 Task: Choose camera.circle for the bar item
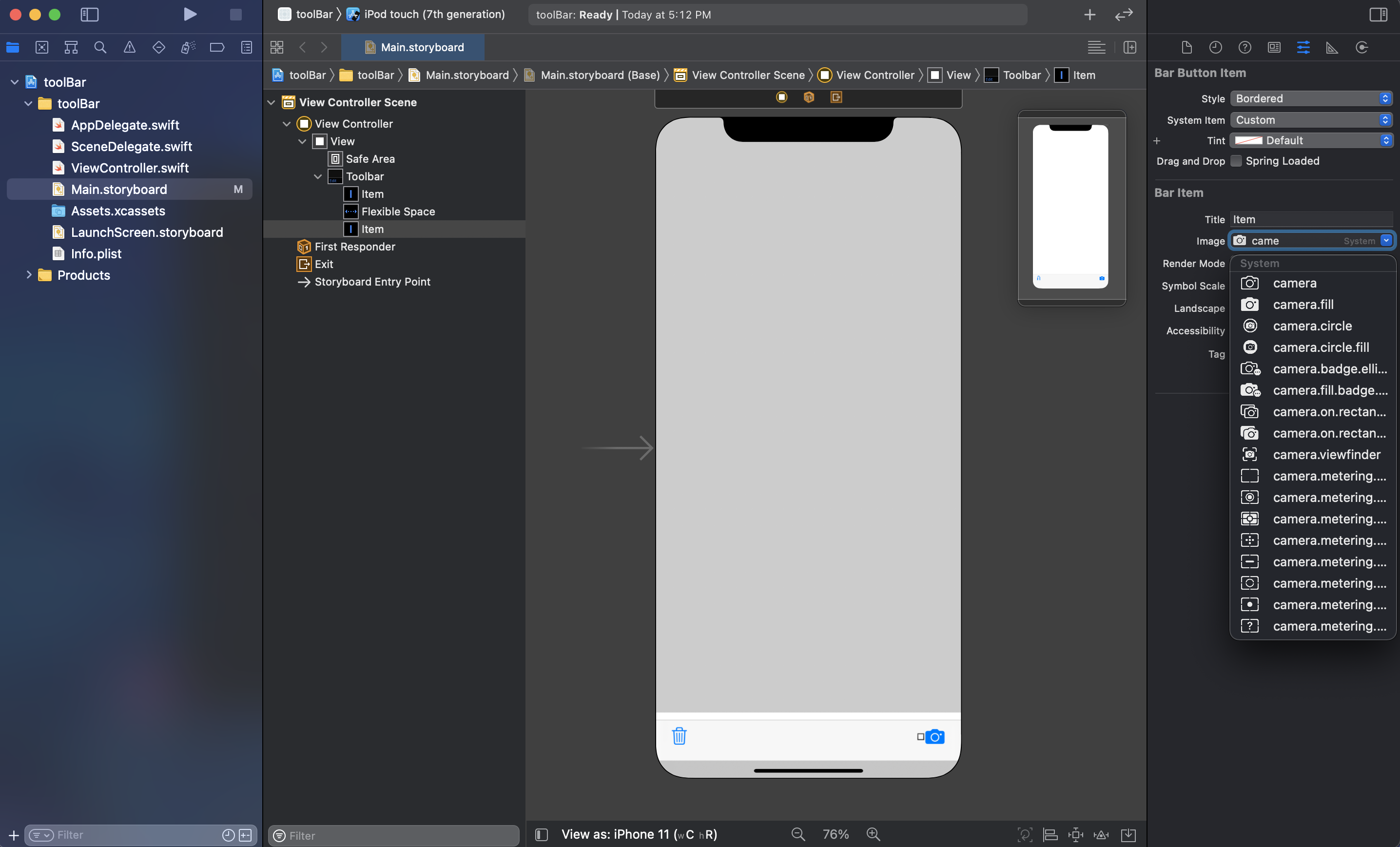point(1312,326)
